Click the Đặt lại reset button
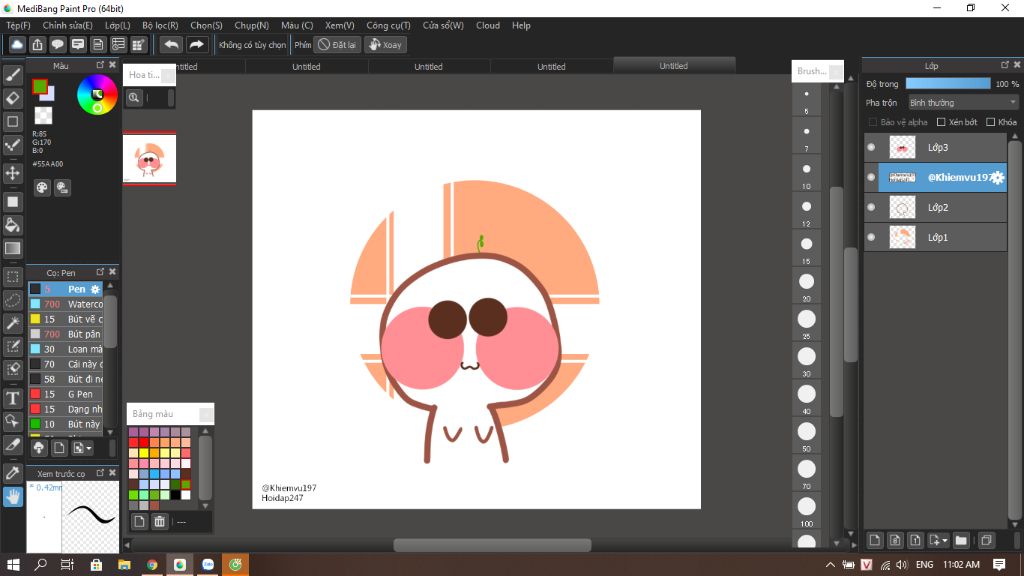 coord(337,44)
